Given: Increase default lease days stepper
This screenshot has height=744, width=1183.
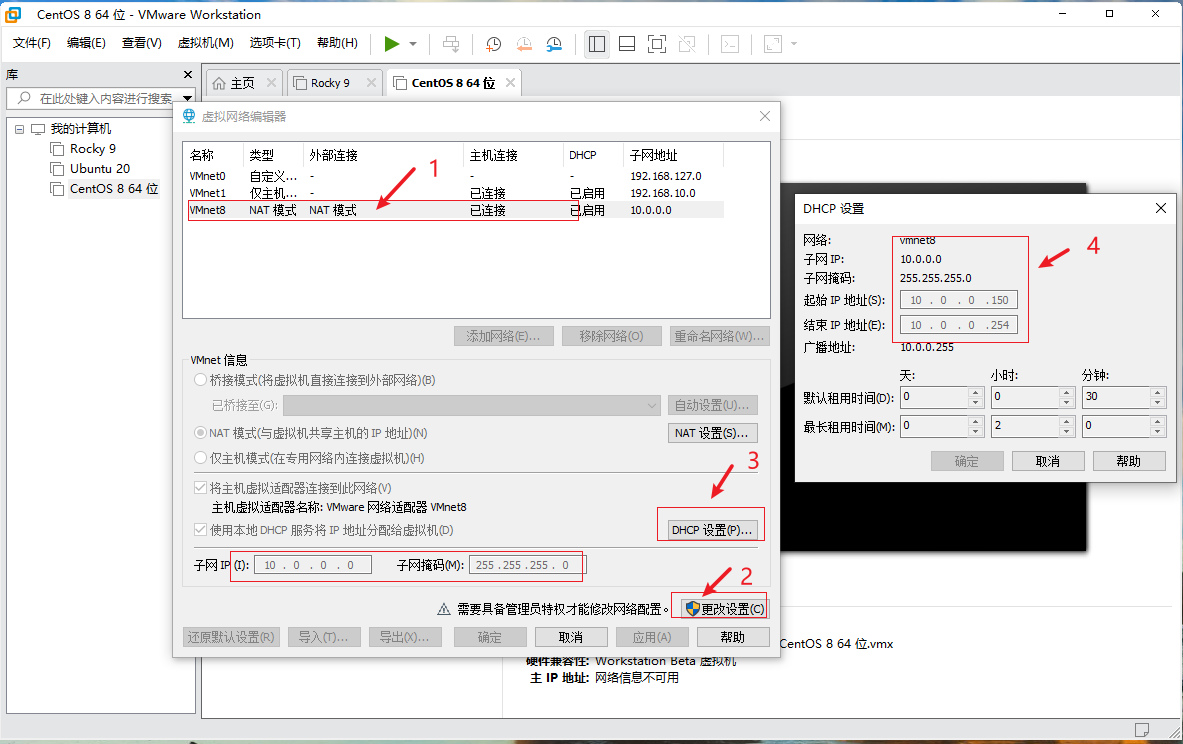Looking at the screenshot, I should pos(976,392).
